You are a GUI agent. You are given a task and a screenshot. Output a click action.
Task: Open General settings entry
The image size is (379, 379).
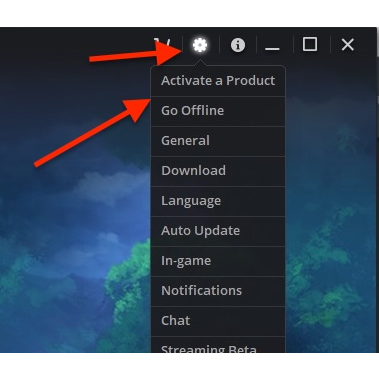(x=218, y=141)
